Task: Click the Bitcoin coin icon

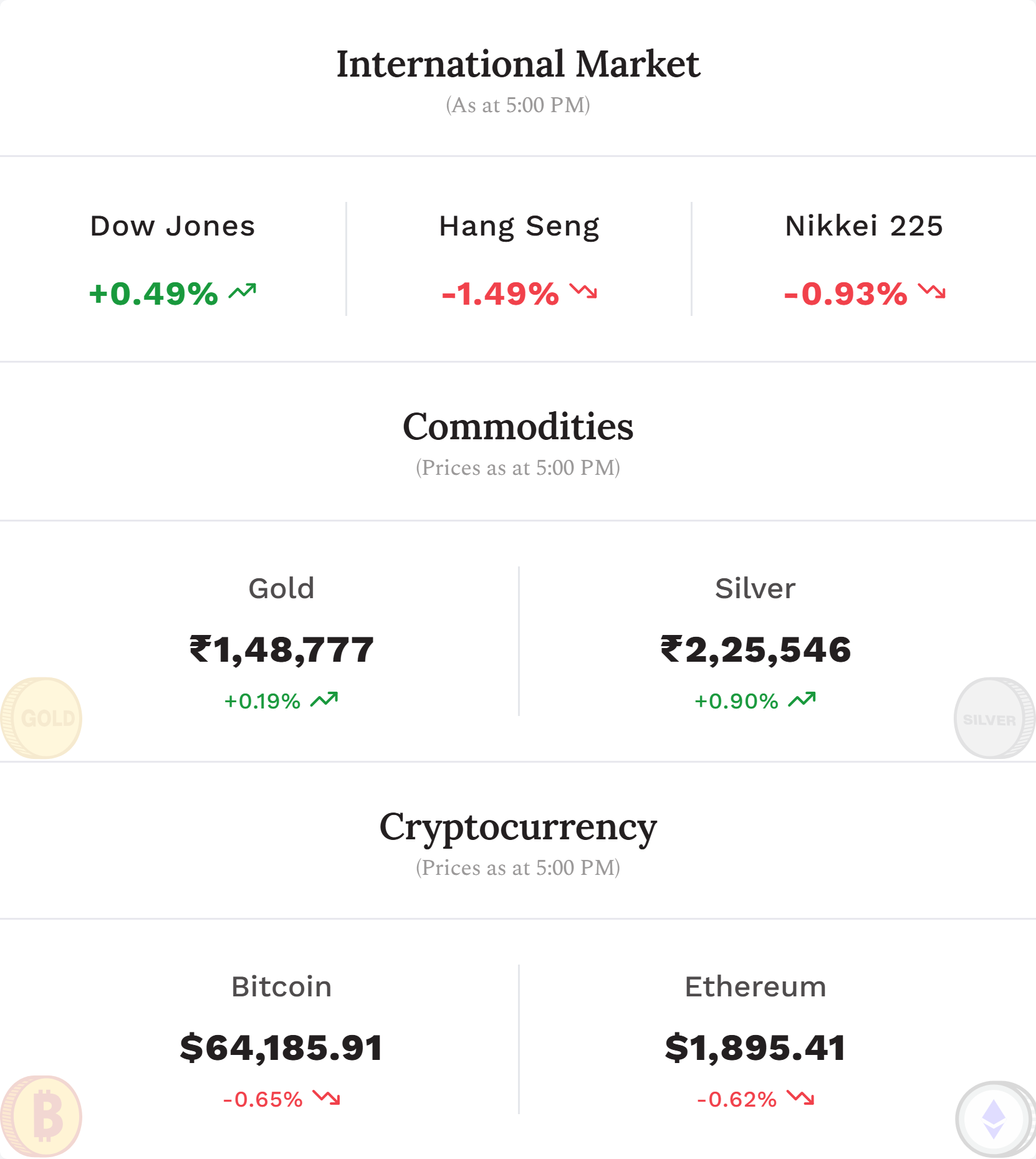Action: click(41, 1116)
